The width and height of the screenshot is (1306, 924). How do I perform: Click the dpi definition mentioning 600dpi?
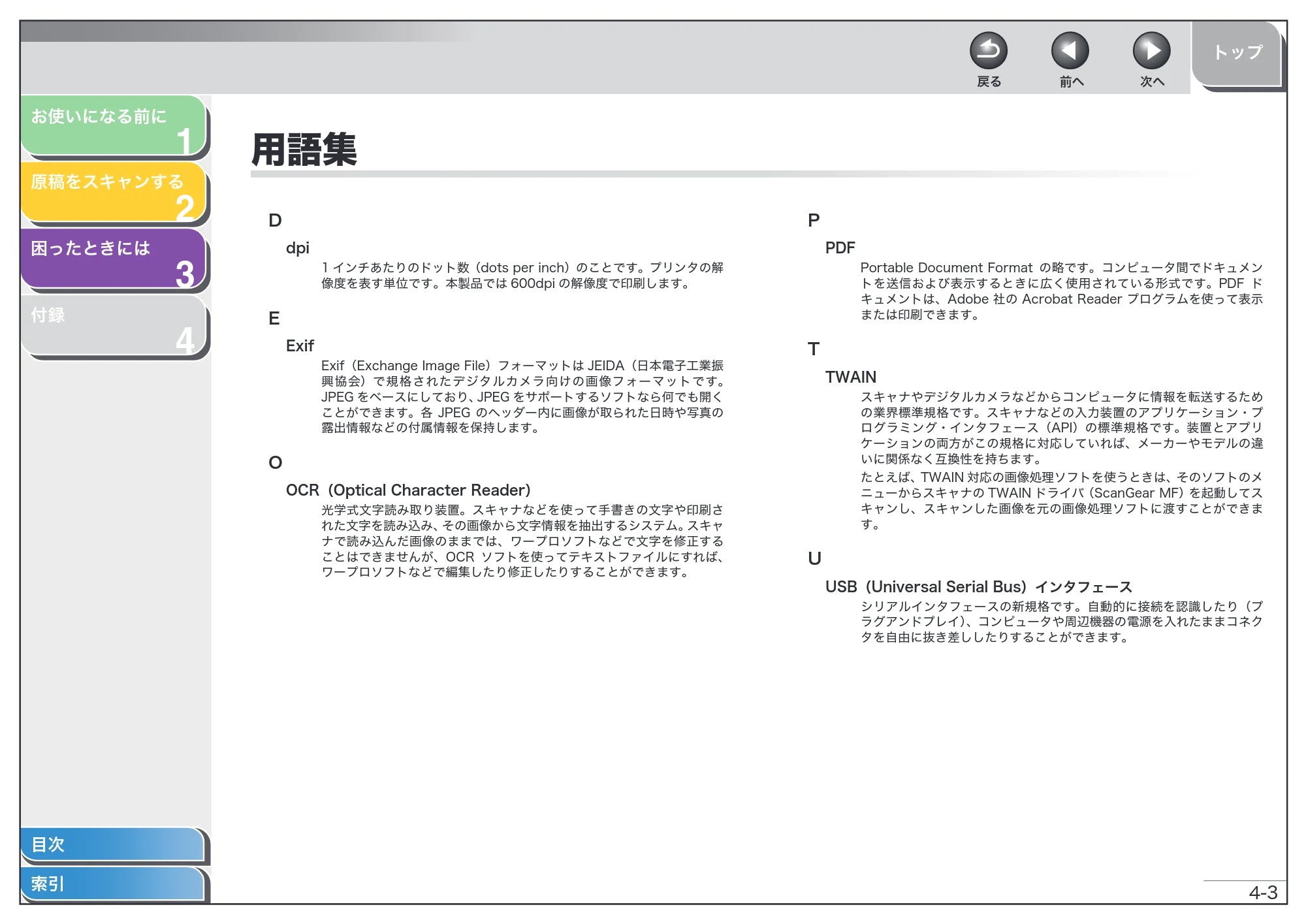(522, 276)
